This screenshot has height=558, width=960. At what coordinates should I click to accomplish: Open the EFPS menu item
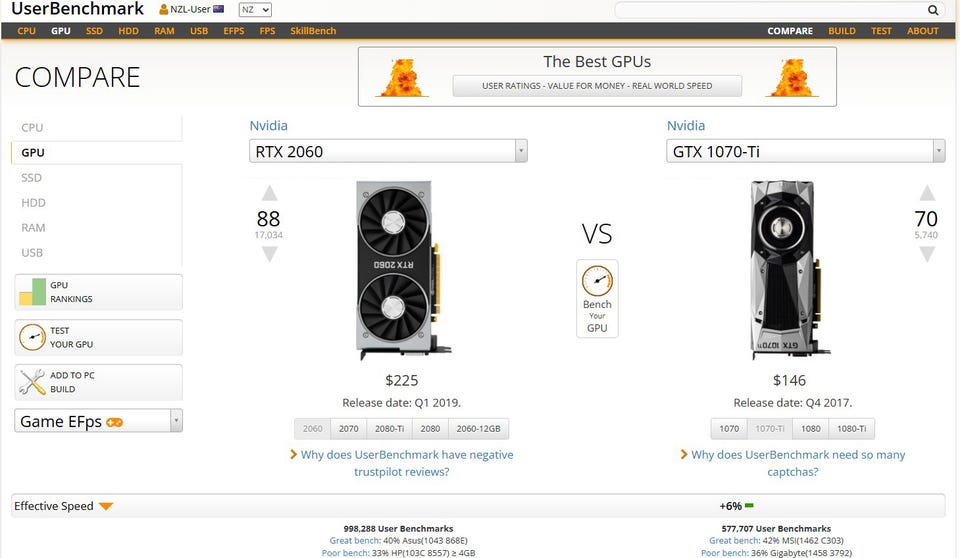[234, 31]
